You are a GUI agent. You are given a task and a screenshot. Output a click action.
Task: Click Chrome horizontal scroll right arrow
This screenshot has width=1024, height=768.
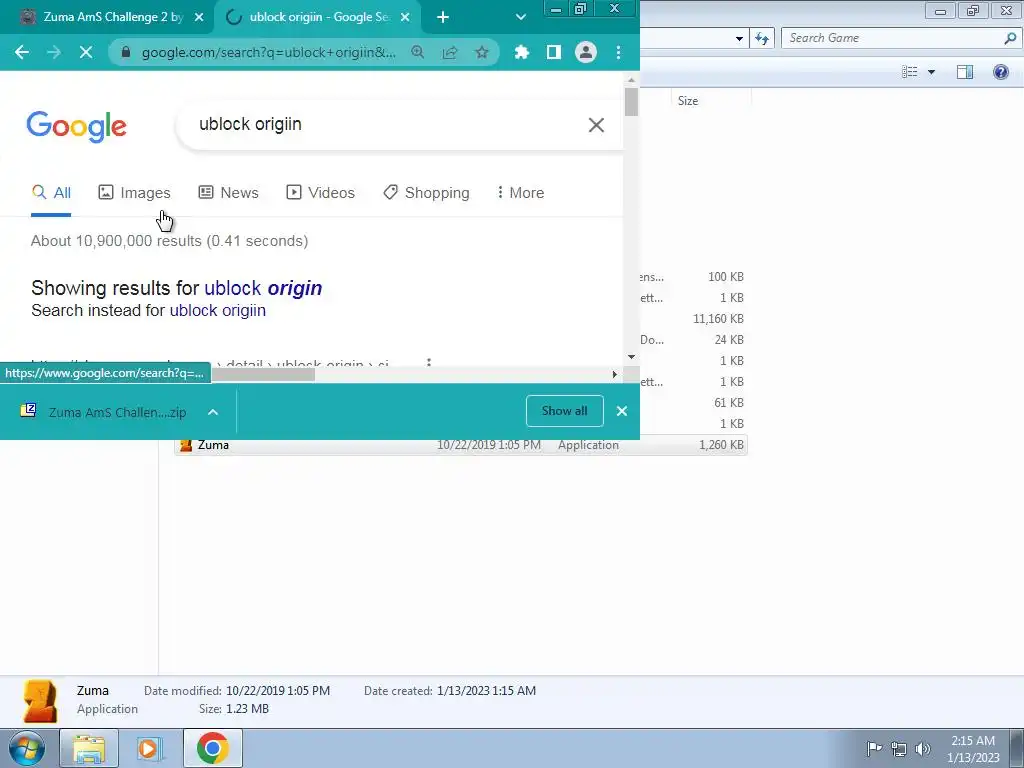(614, 374)
